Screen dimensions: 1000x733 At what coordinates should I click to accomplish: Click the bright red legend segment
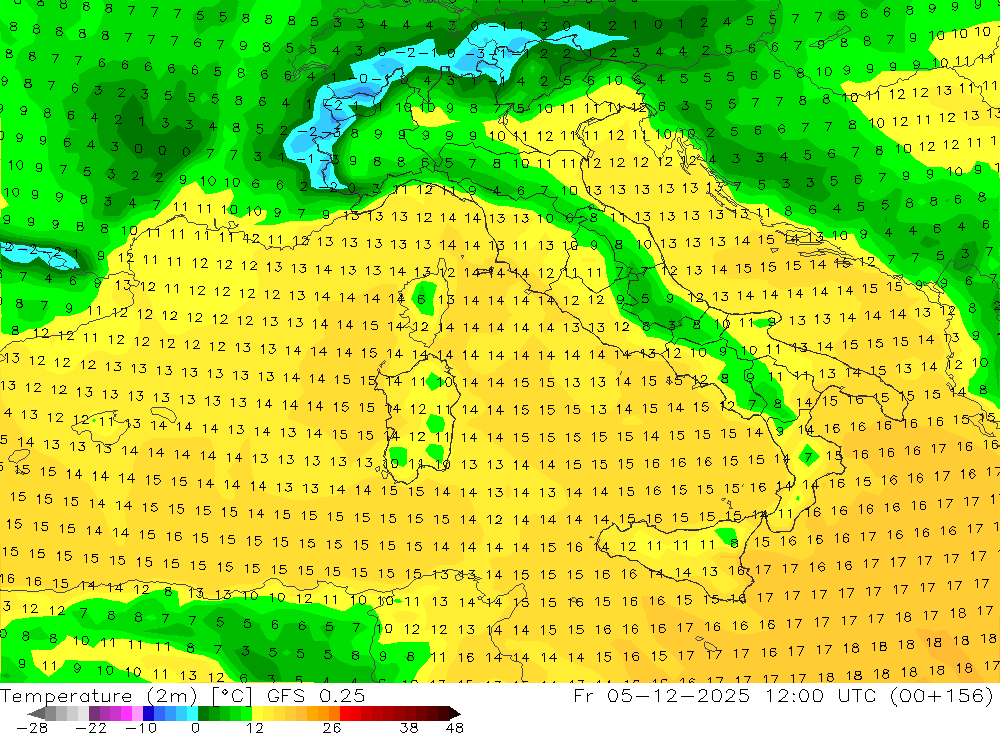[345, 713]
